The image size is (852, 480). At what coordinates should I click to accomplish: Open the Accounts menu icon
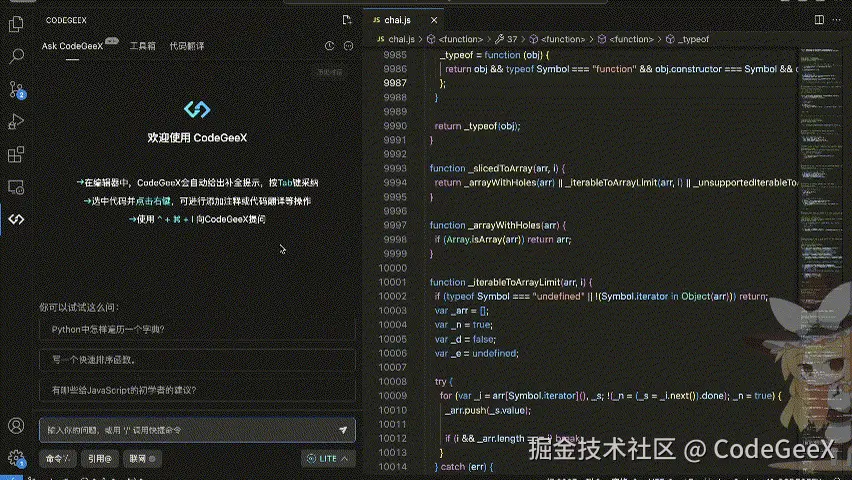[x=16, y=426]
